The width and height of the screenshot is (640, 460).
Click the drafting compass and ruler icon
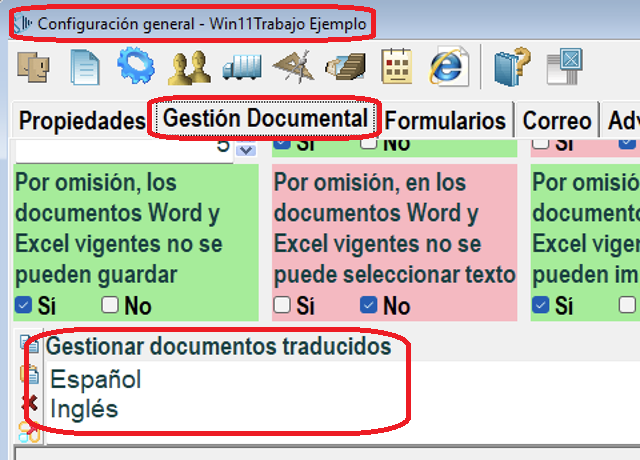pos(292,67)
